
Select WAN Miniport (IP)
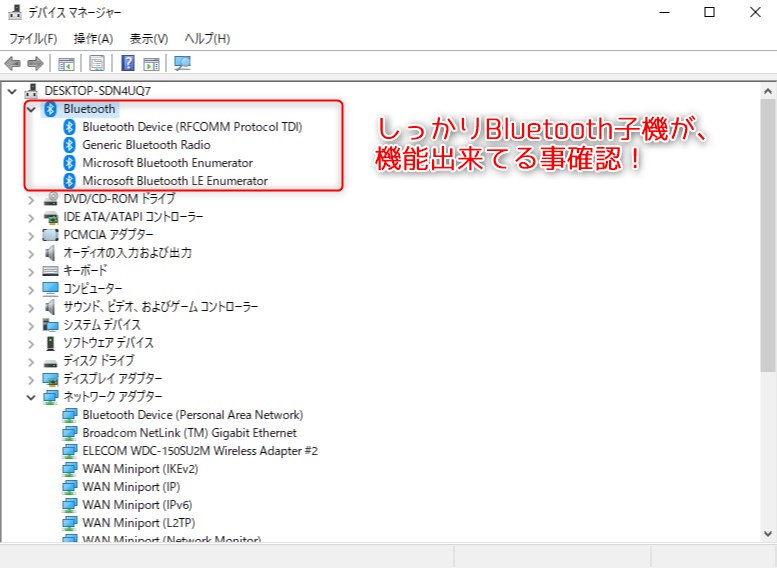[x=131, y=487]
